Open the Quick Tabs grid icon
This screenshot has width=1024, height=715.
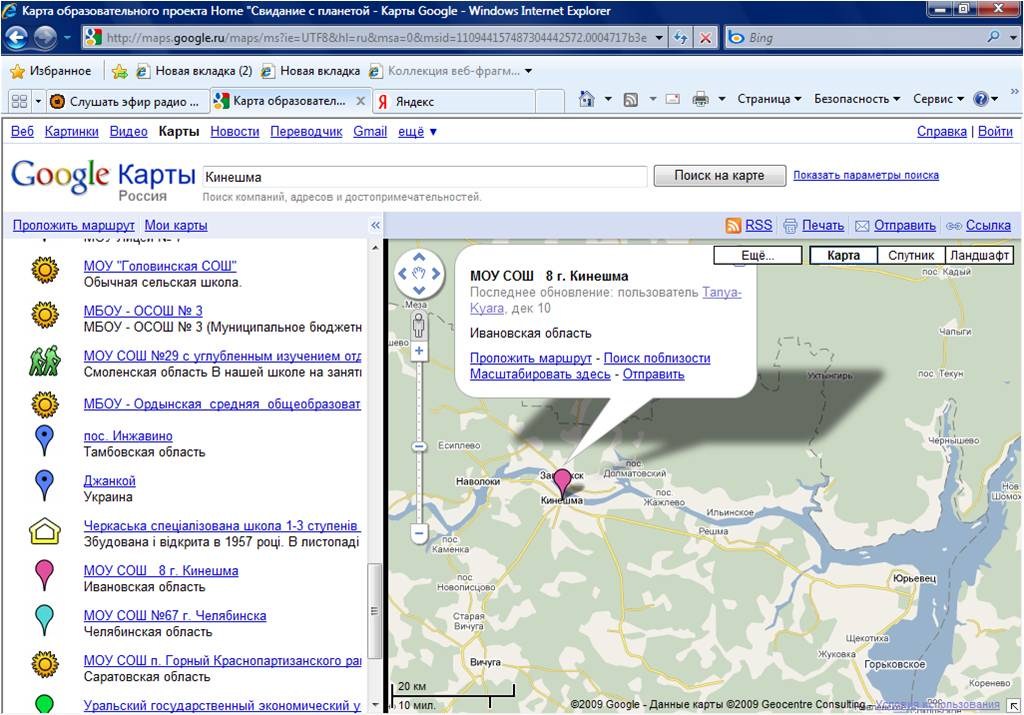click(20, 101)
